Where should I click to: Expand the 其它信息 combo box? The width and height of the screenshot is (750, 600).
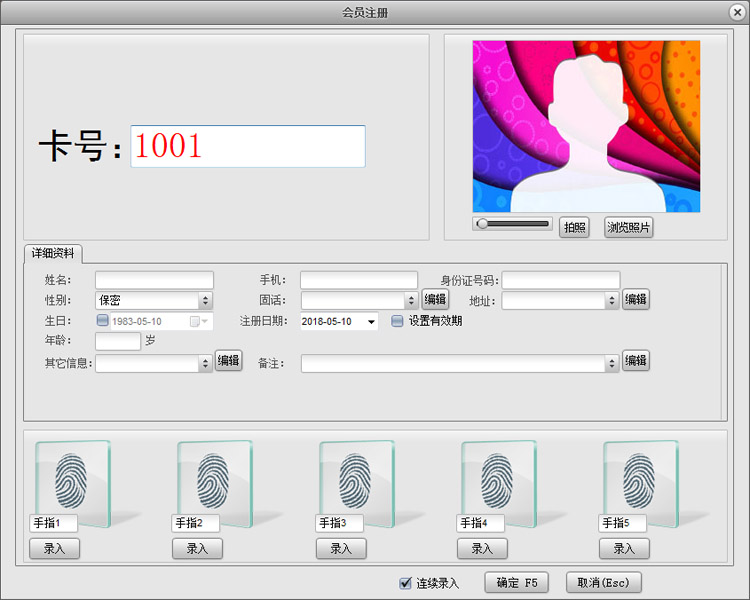[205, 364]
